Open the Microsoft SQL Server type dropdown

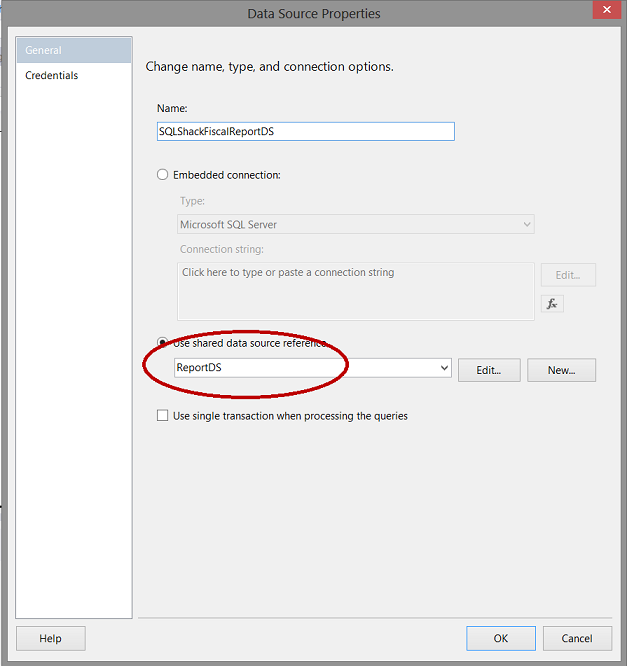[x=356, y=225]
